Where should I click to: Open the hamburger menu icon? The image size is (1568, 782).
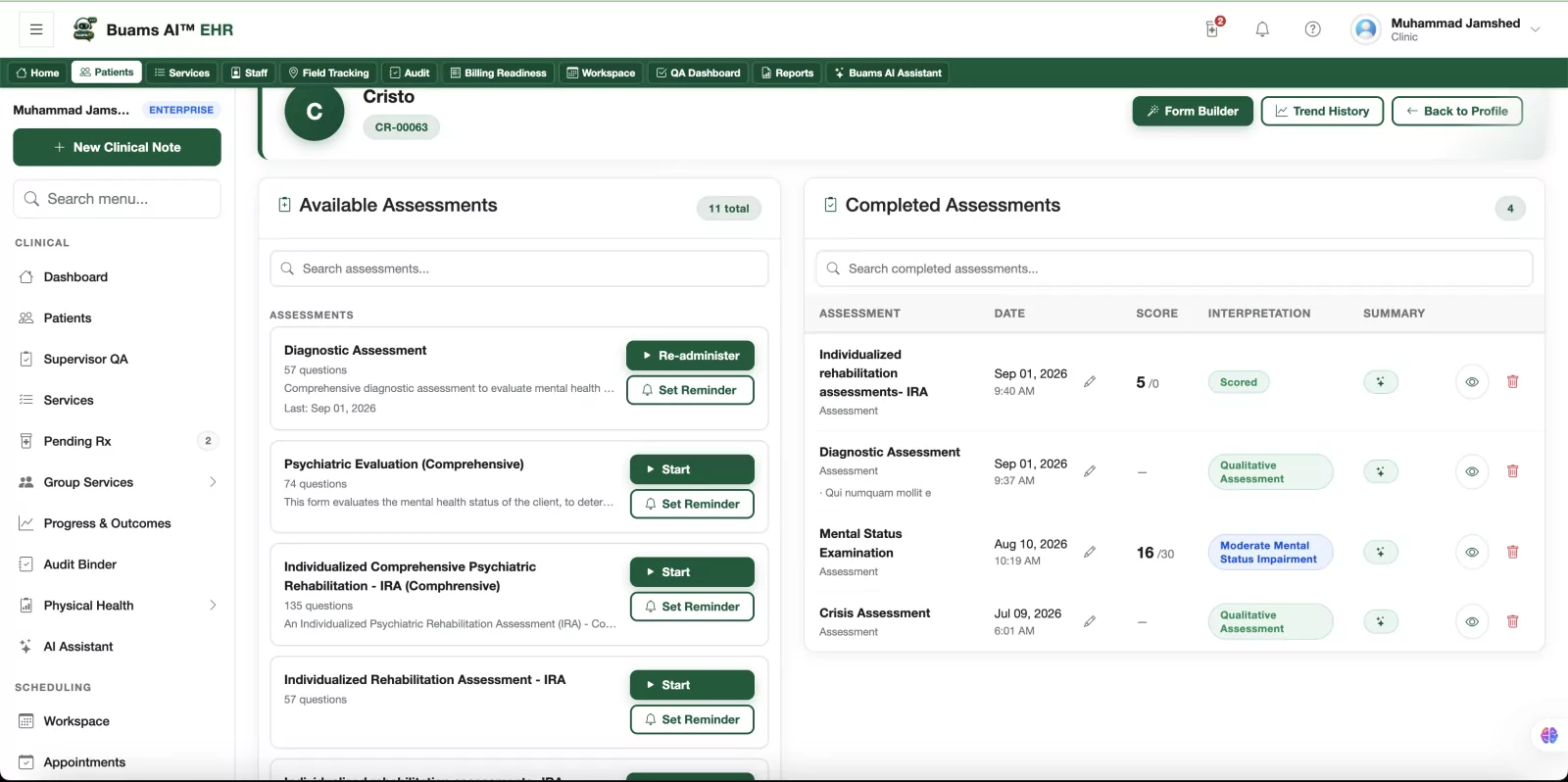(x=36, y=29)
